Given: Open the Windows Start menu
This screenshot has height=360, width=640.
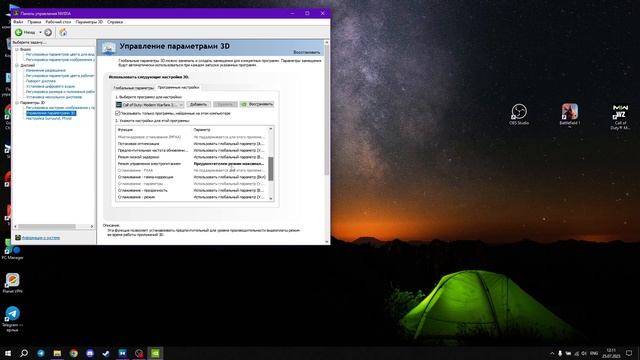Looking at the screenshot, I should [x=8, y=353].
